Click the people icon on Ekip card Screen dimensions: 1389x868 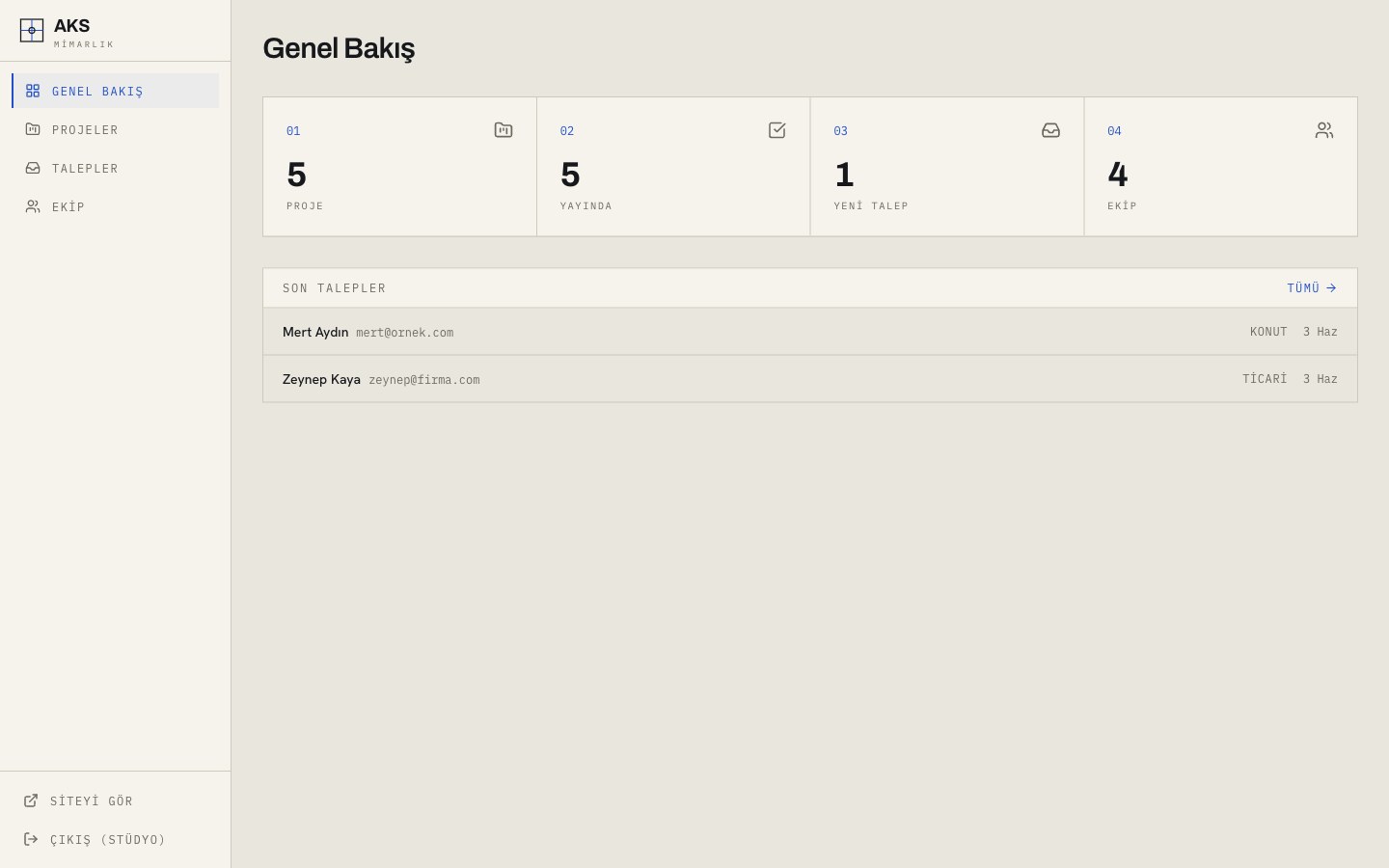pyautogui.click(x=1324, y=130)
